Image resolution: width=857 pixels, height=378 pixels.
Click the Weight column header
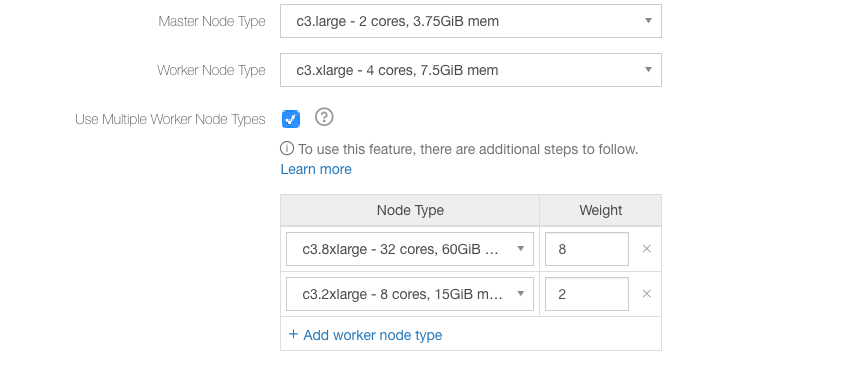coord(601,210)
